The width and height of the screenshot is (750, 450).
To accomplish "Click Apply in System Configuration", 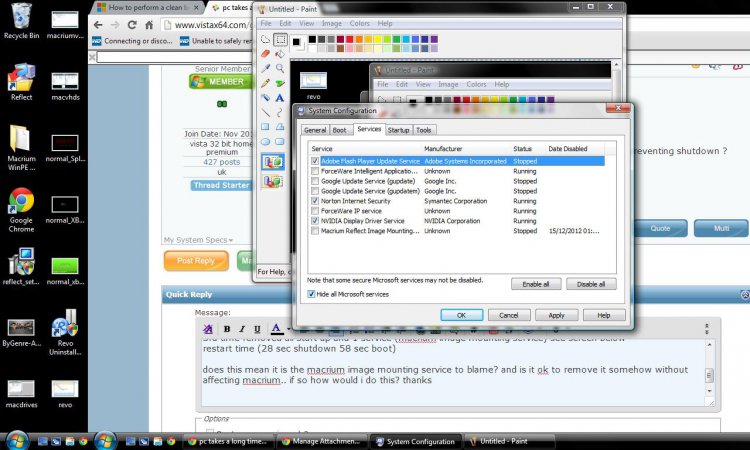I will (x=556, y=315).
